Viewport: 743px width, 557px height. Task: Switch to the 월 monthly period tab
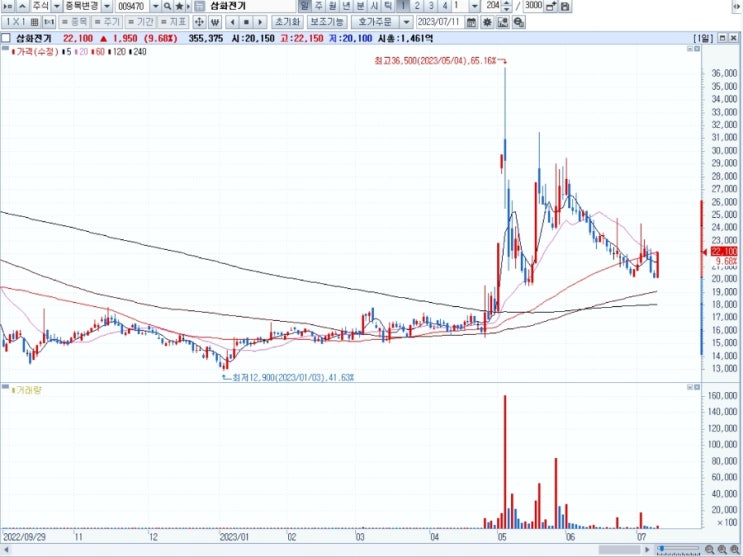[x=333, y=6]
